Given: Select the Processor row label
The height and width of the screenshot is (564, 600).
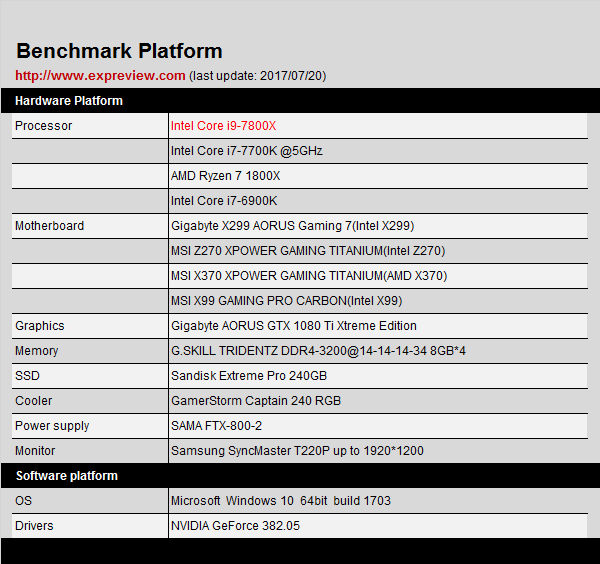Looking at the screenshot, I should coord(43,126).
